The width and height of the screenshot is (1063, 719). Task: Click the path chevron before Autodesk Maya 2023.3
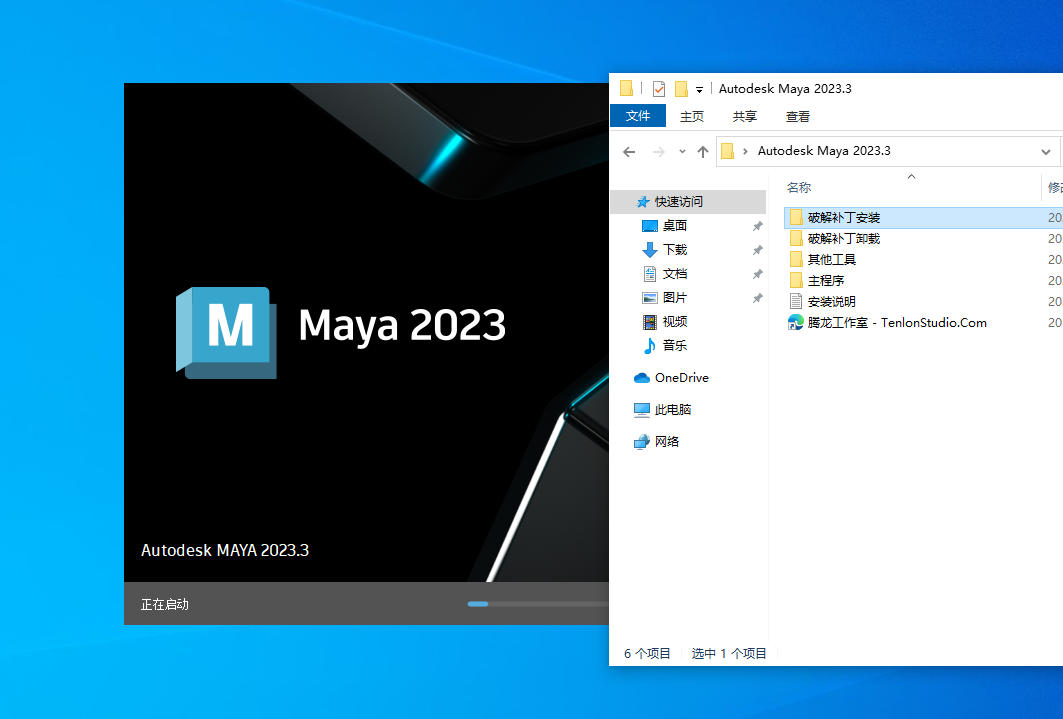click(746, 152)
